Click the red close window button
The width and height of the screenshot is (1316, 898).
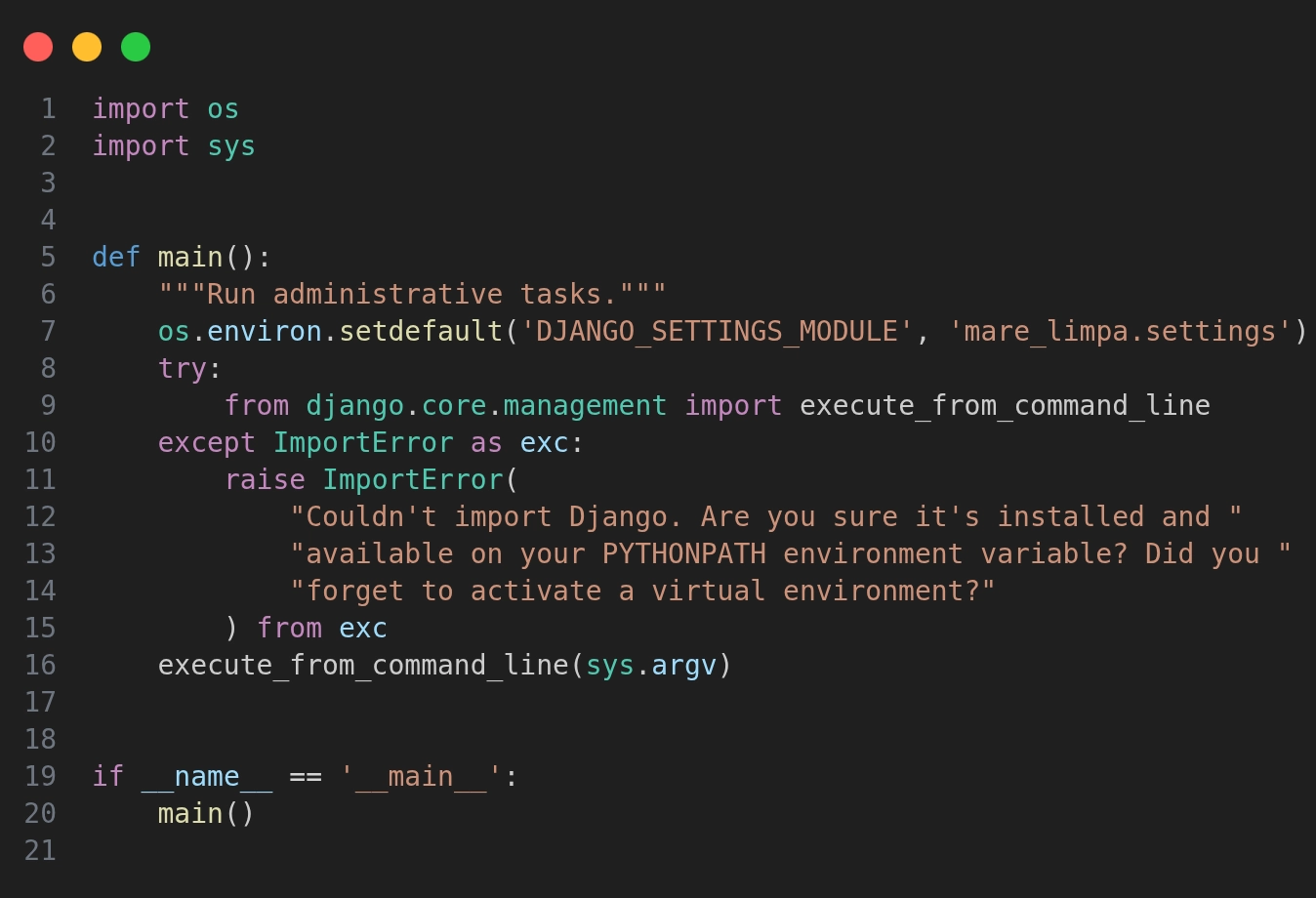pos(38,47)
